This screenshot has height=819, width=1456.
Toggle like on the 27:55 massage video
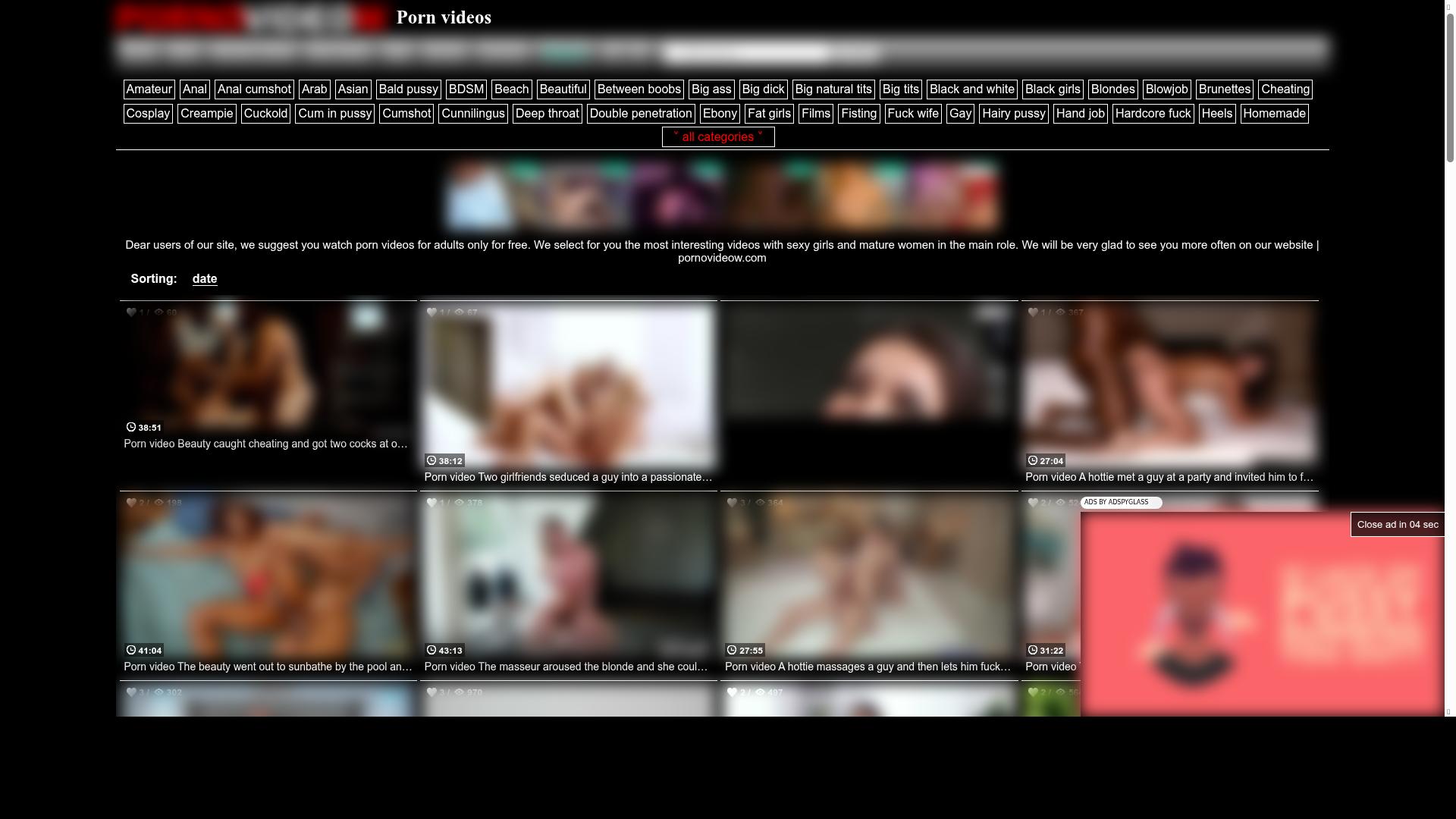732,503
